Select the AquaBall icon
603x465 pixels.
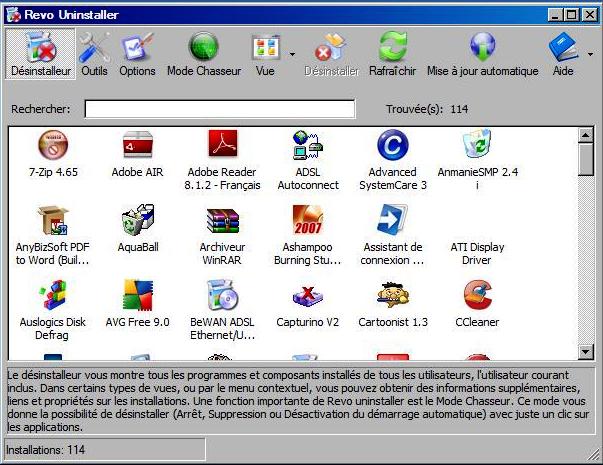click(x=138, y=220)
